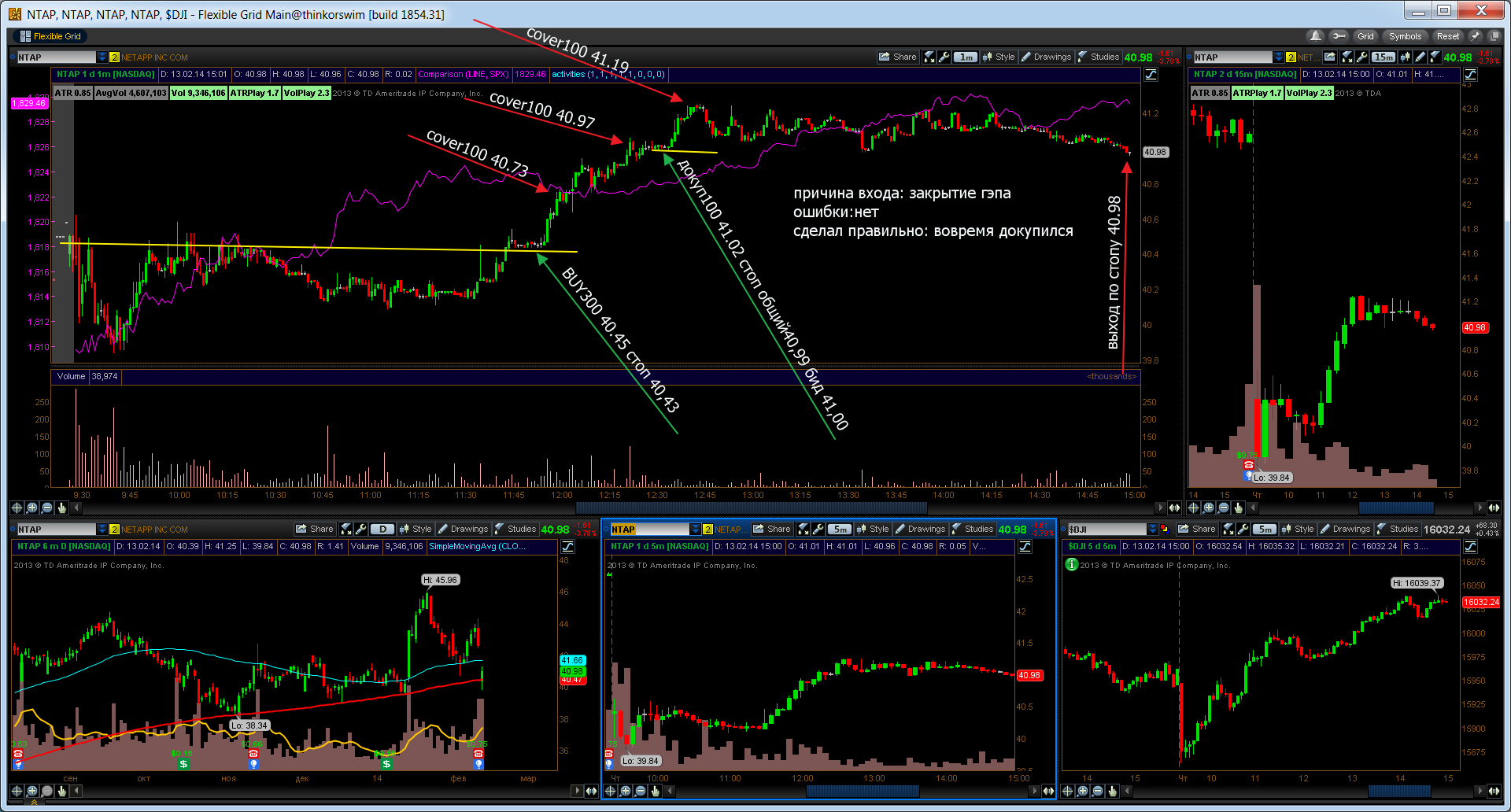Open the alerts bell icon in top bar
The image size is (1511, 812).
(1315, 36)
